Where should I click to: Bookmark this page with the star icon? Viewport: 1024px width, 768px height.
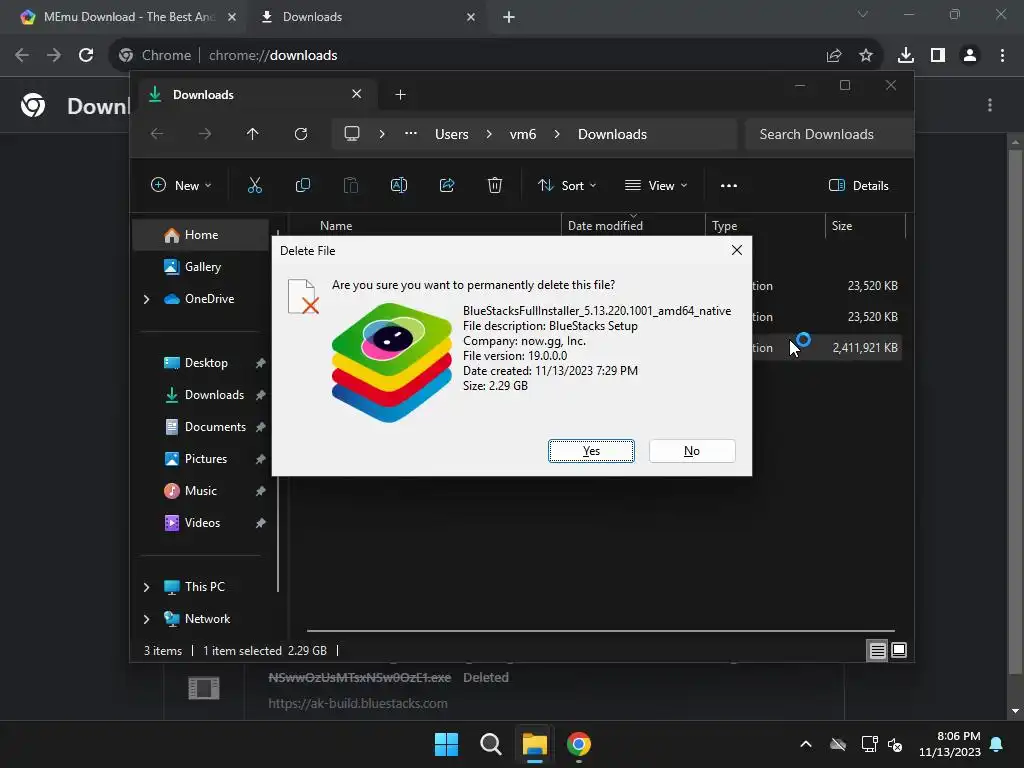tap(866, 56)
